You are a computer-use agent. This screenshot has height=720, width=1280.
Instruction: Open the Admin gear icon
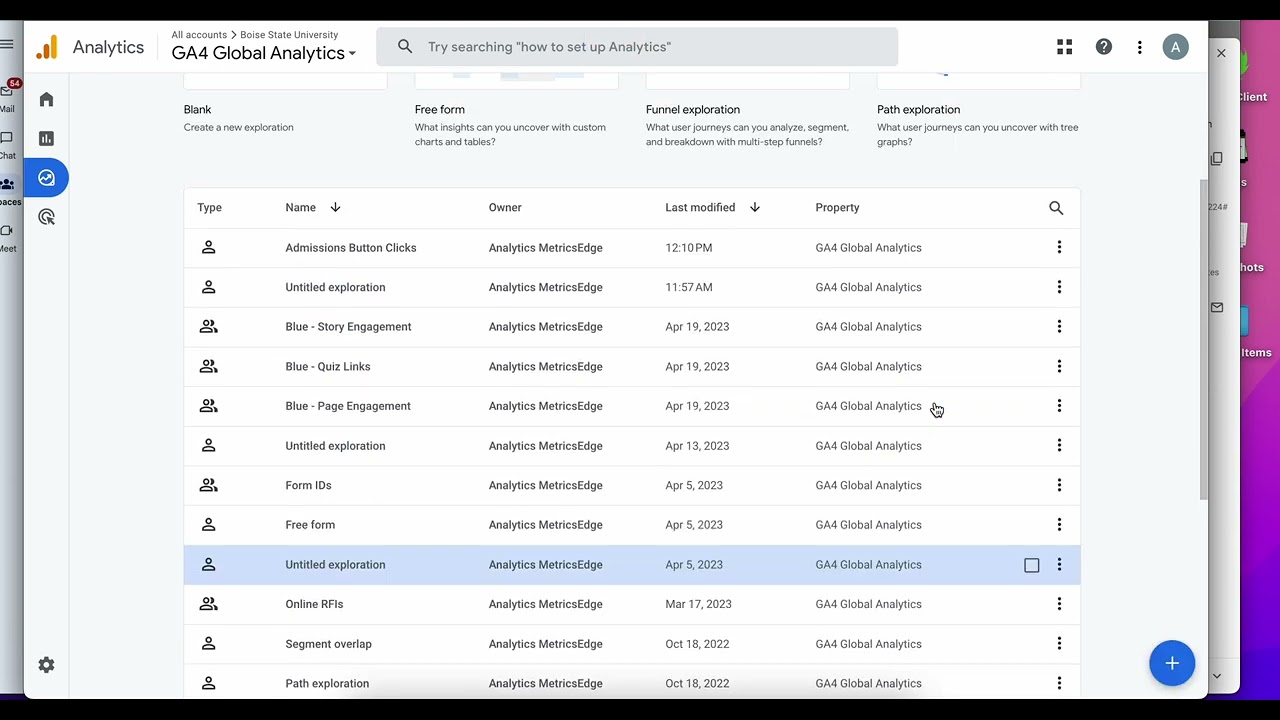(46, 665)
